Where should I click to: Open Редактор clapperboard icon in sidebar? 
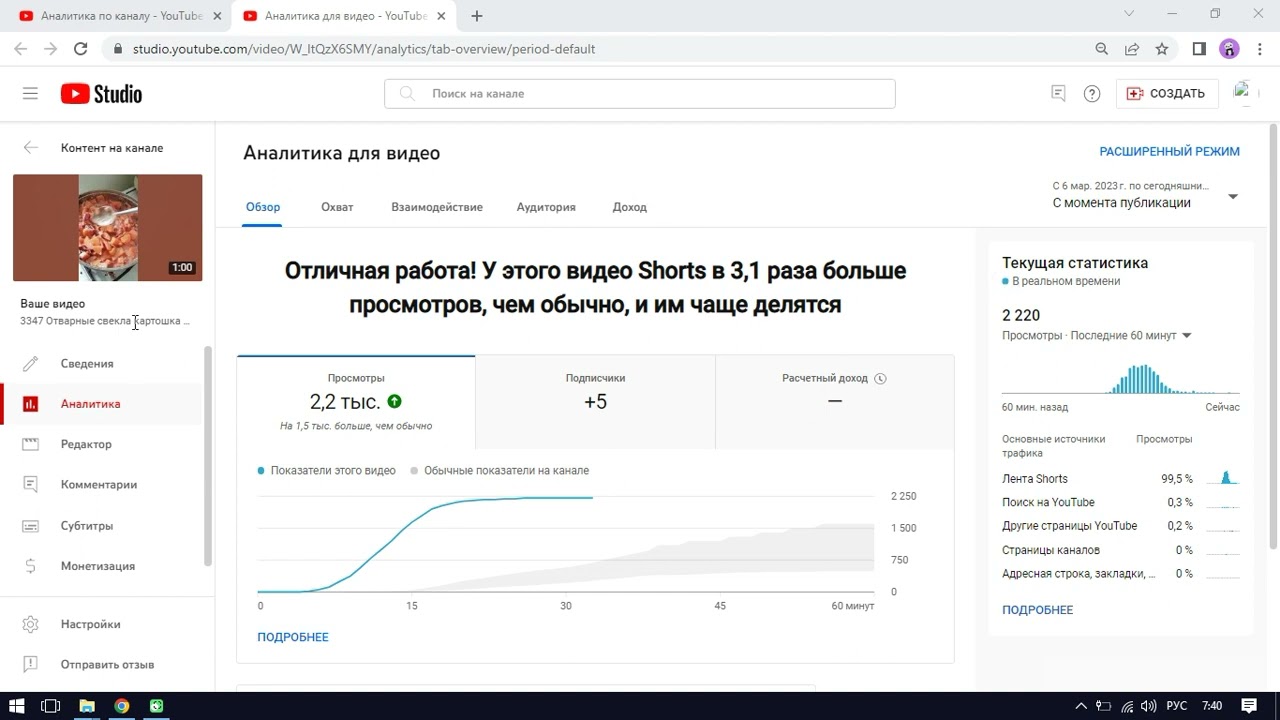[x=31, y=444]
